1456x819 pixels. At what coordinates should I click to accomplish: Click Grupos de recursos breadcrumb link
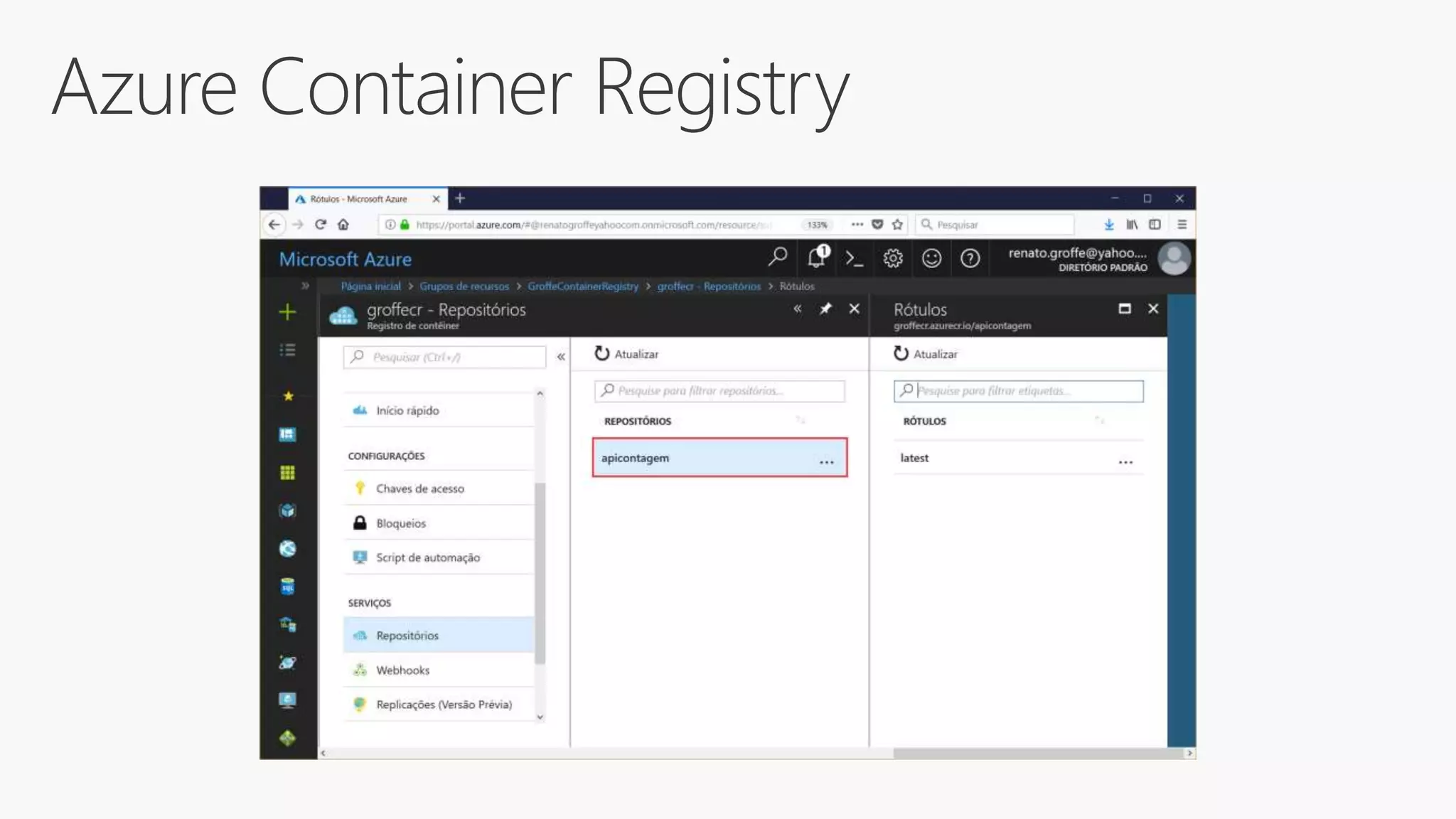coord(464,286)
